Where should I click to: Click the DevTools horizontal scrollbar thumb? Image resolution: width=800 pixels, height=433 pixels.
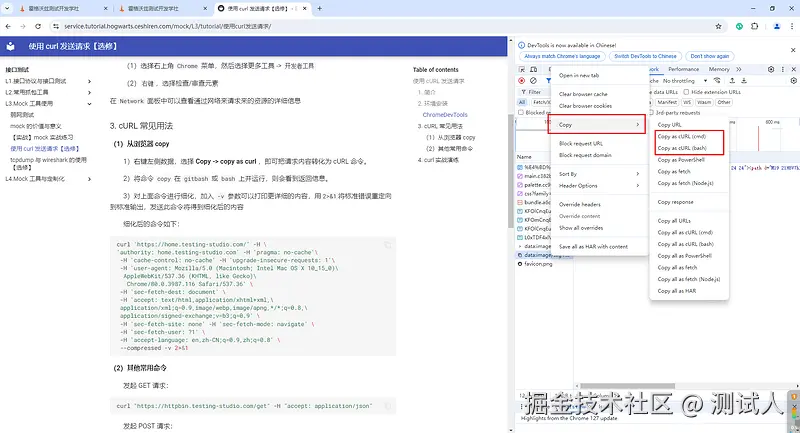pyautogui.click(x=628, y=386)
